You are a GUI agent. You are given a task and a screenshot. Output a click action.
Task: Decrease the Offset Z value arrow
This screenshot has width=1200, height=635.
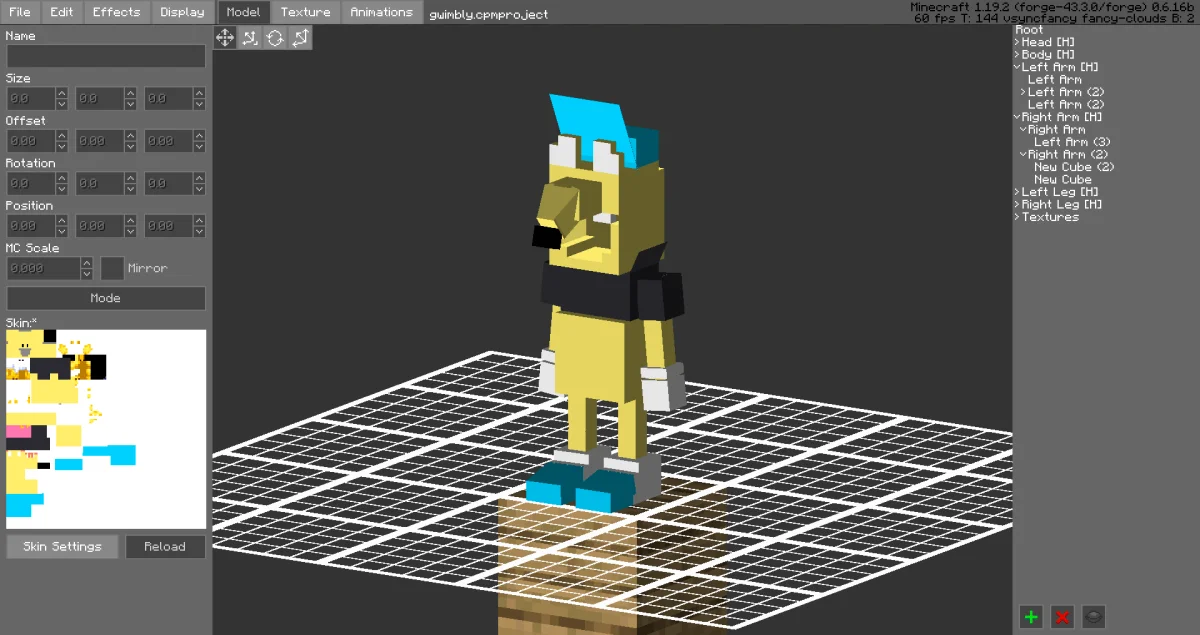point(200,147)
